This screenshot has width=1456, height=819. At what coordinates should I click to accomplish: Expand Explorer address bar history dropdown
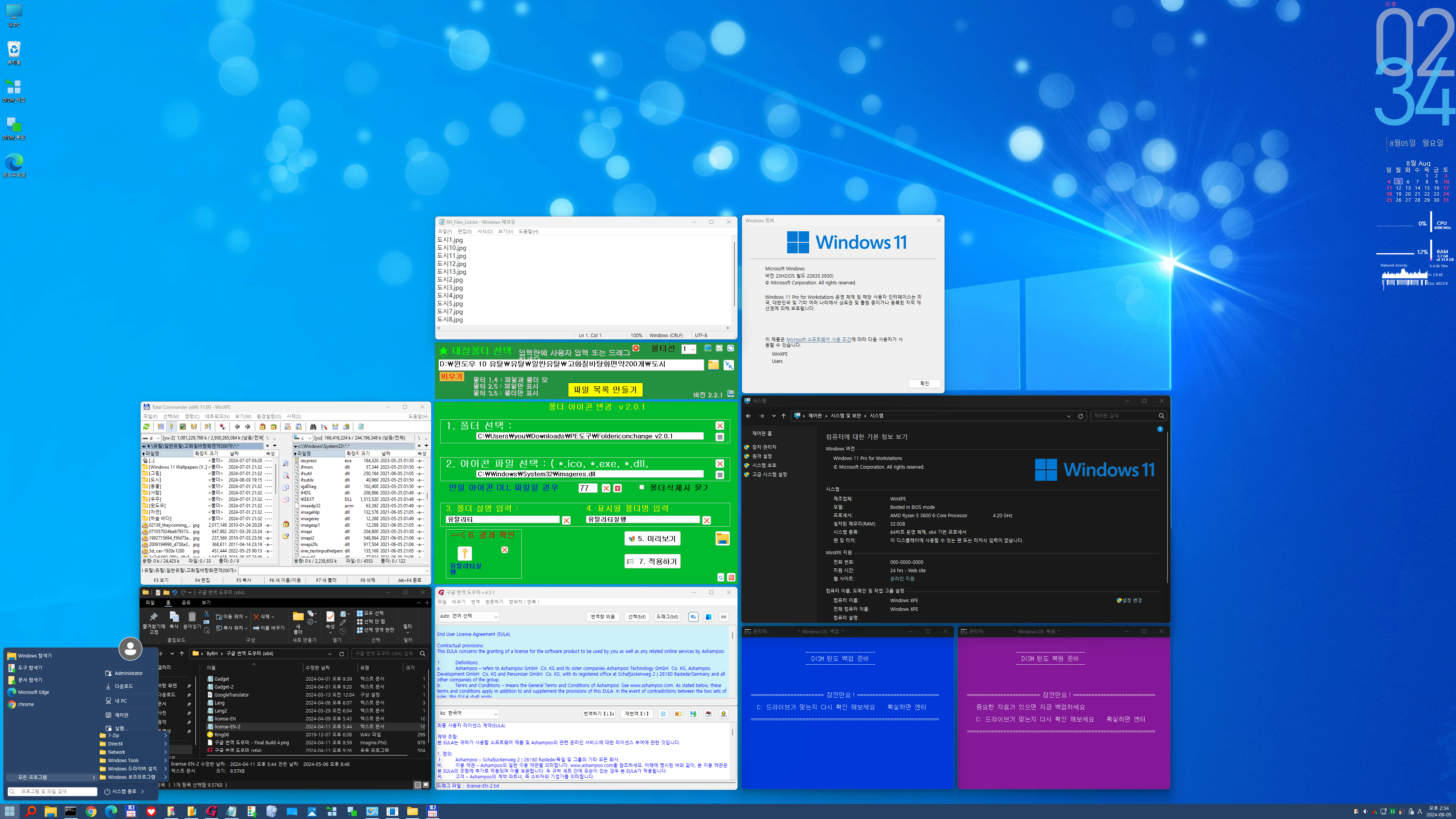pos(329,653)
